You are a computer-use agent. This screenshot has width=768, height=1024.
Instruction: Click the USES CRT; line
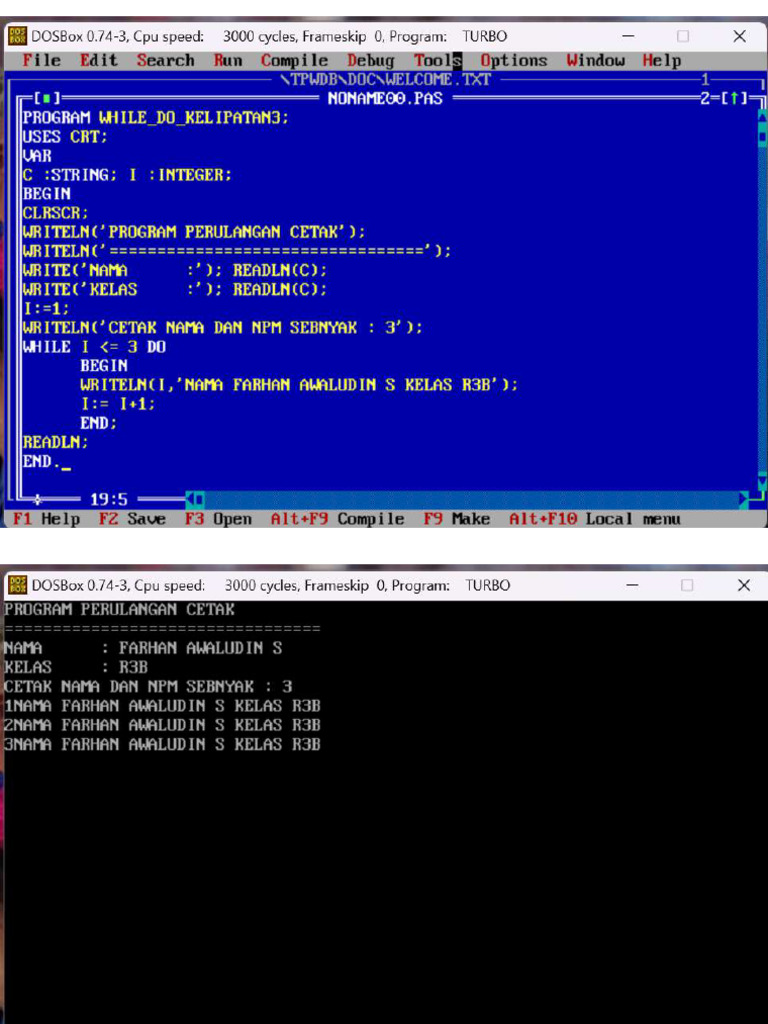pyautogui.click(x=65, y=137)
